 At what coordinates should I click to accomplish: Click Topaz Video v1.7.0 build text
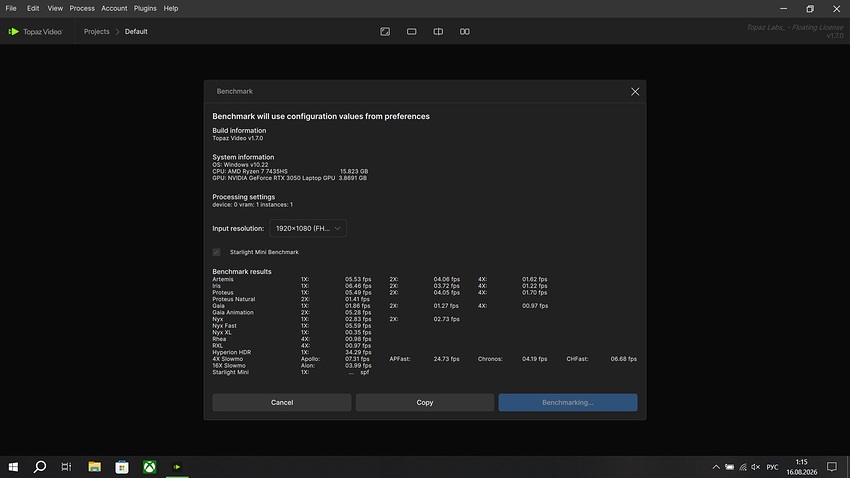(237, 138)
